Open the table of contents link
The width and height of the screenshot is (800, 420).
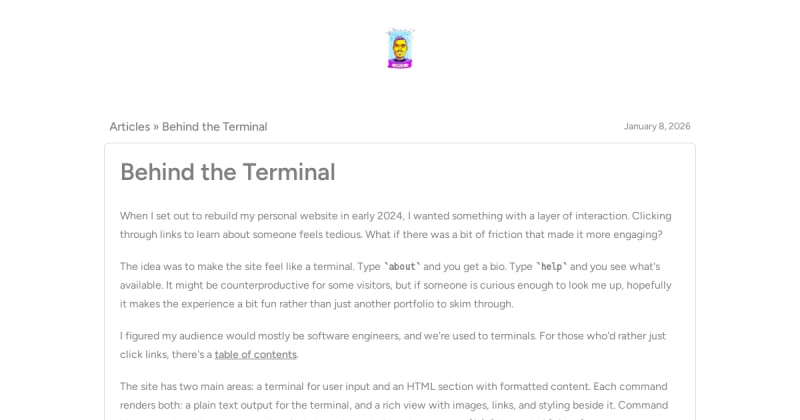pyautogui.click(x=255, y=354)
